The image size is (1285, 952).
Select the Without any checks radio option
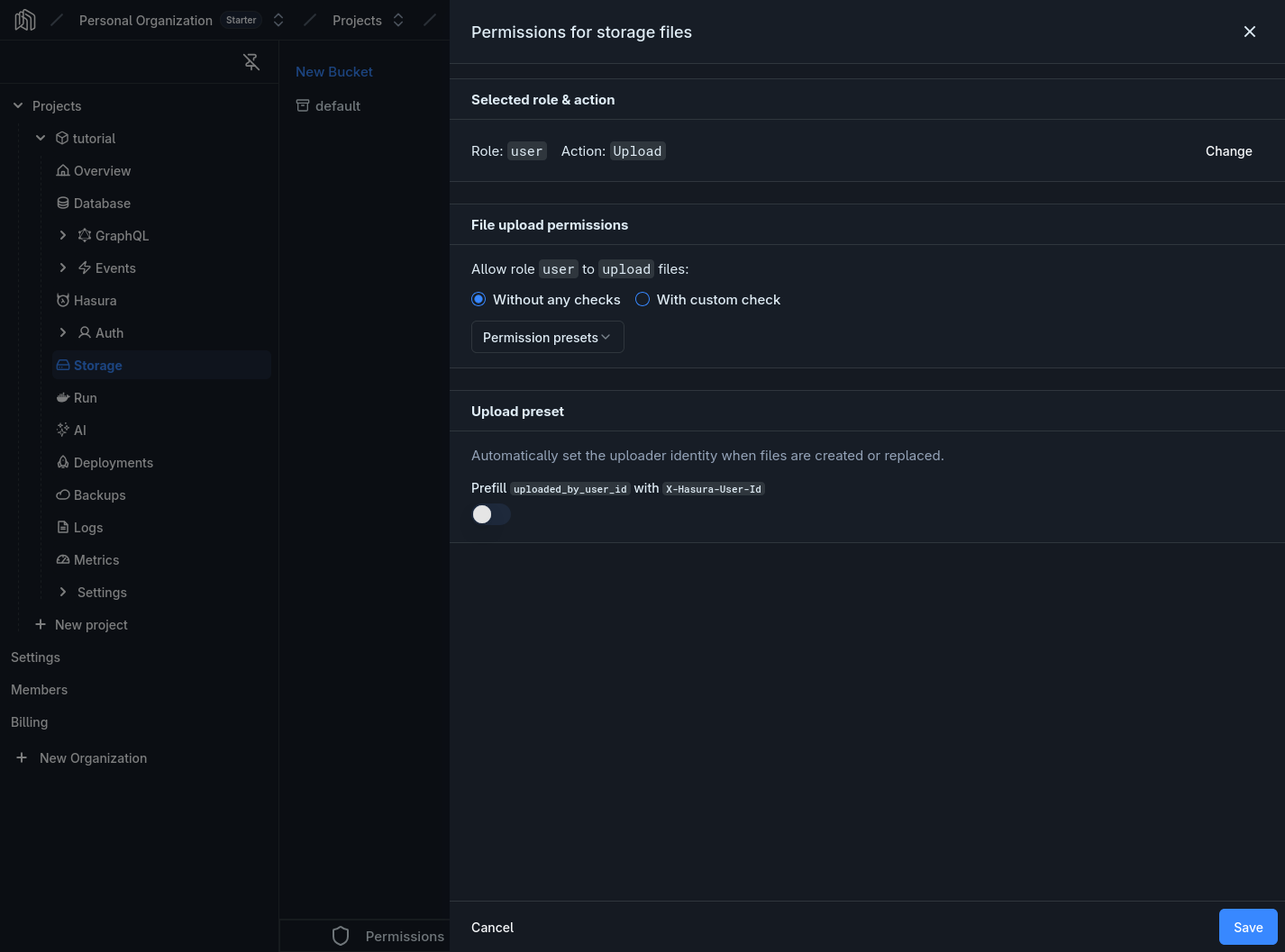coord(478,299)
